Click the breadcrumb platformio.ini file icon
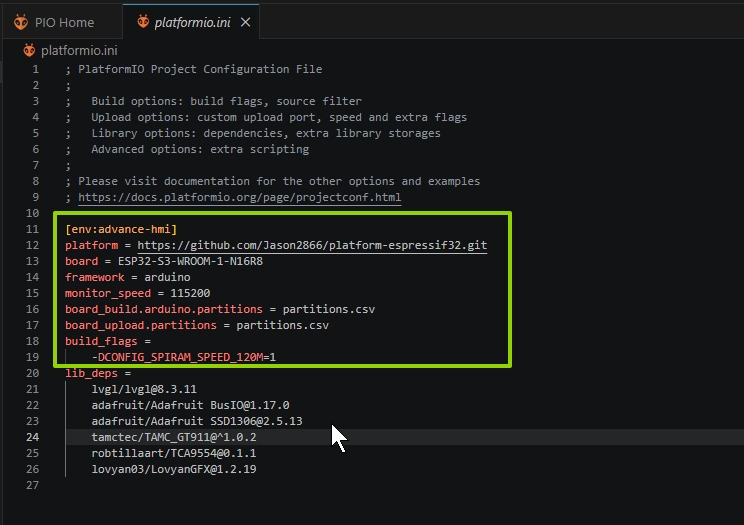This screenshot has height=525, width=744. [x=29, y=50]
